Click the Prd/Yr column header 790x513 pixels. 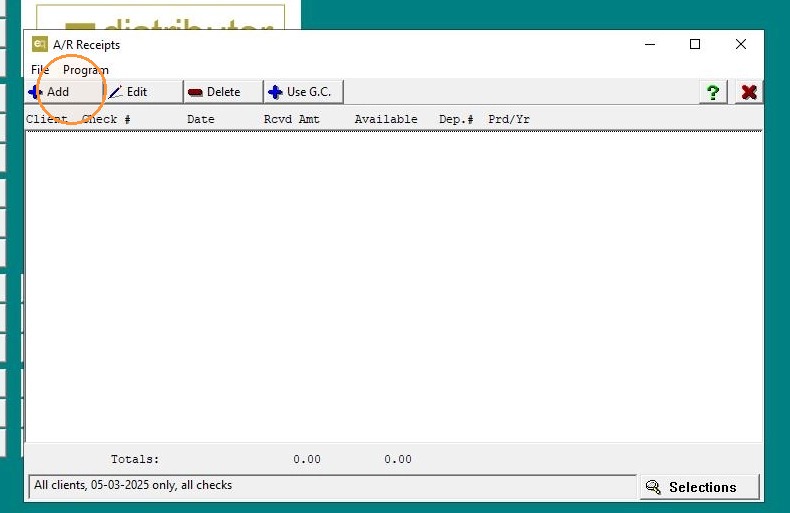pyautogui.click(x=509, y=119)
